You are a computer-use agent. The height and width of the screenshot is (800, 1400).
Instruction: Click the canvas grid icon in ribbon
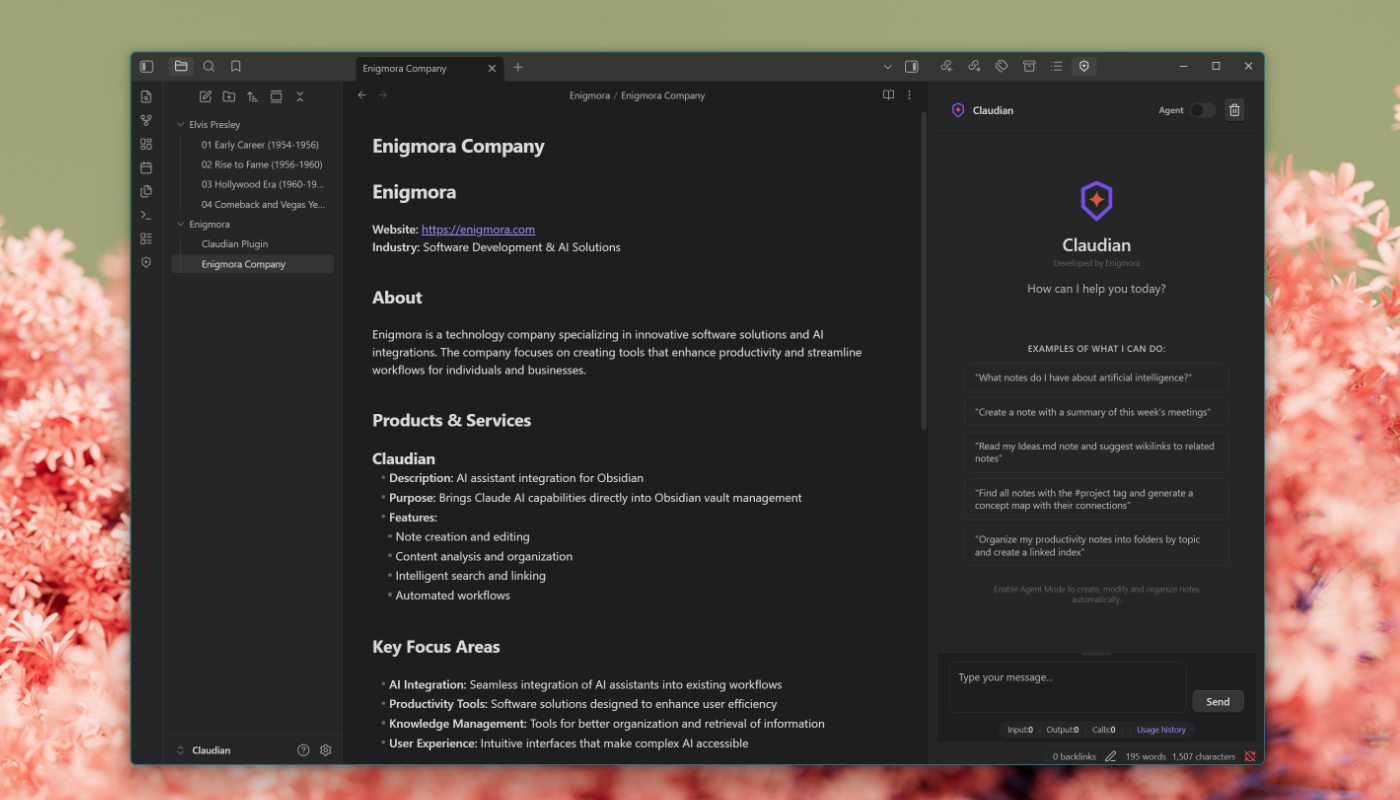tap(146, 144)
